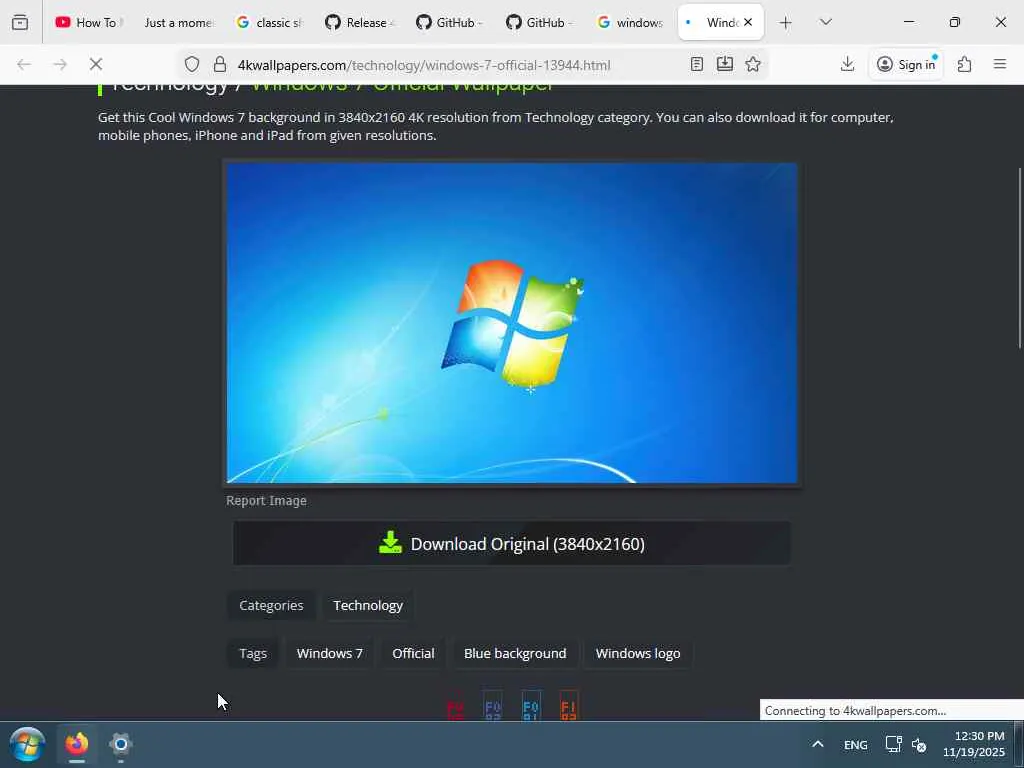Open the Technology category link
The height and width of the screenshot is (768, 1024).
tap(368, 605)
